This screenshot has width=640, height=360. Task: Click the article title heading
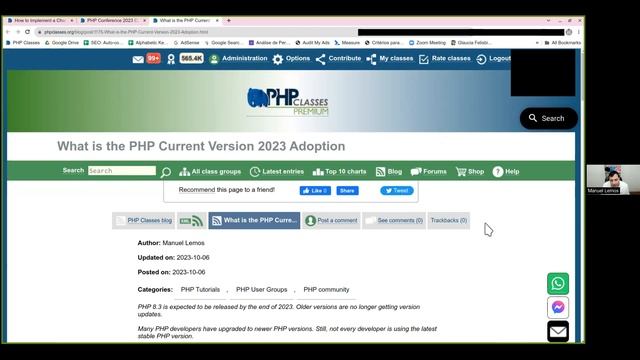coord(201,147)
